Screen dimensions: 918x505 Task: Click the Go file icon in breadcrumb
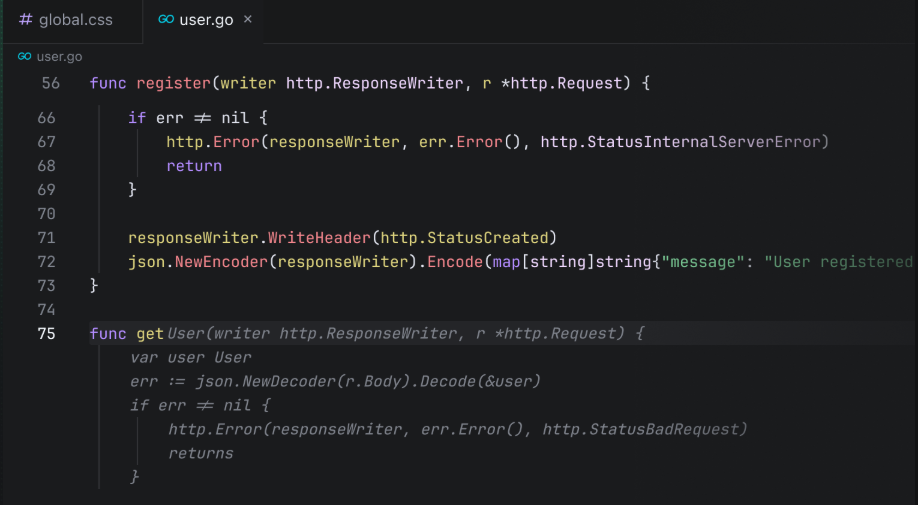[24, 57]
